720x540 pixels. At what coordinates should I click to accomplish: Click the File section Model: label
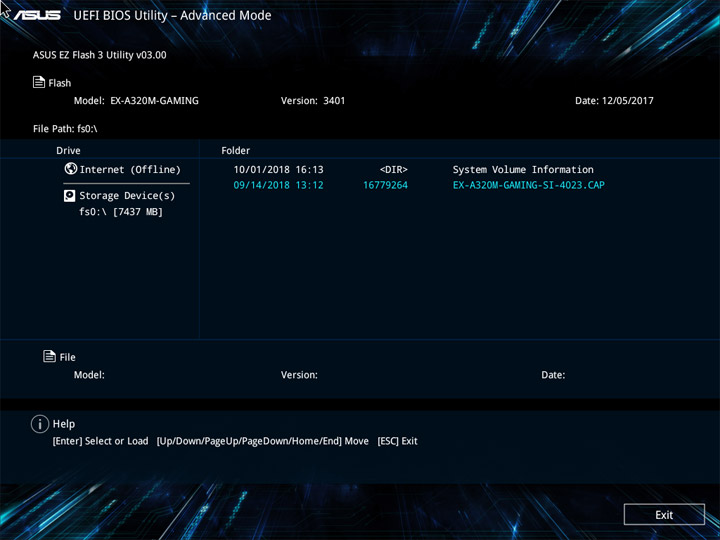pos(89,375)
